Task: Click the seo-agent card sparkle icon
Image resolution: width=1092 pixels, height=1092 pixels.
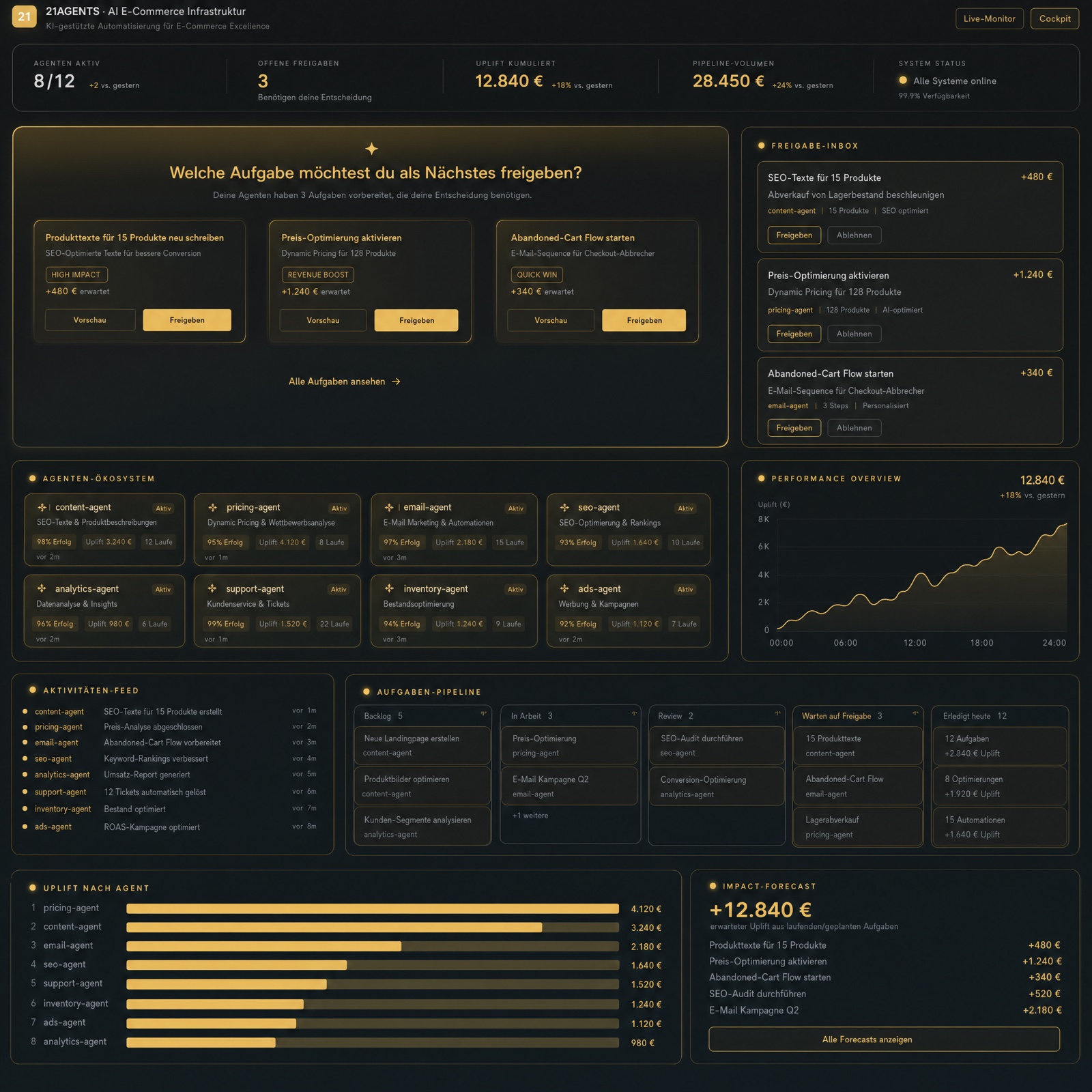Action: (564, 507)
